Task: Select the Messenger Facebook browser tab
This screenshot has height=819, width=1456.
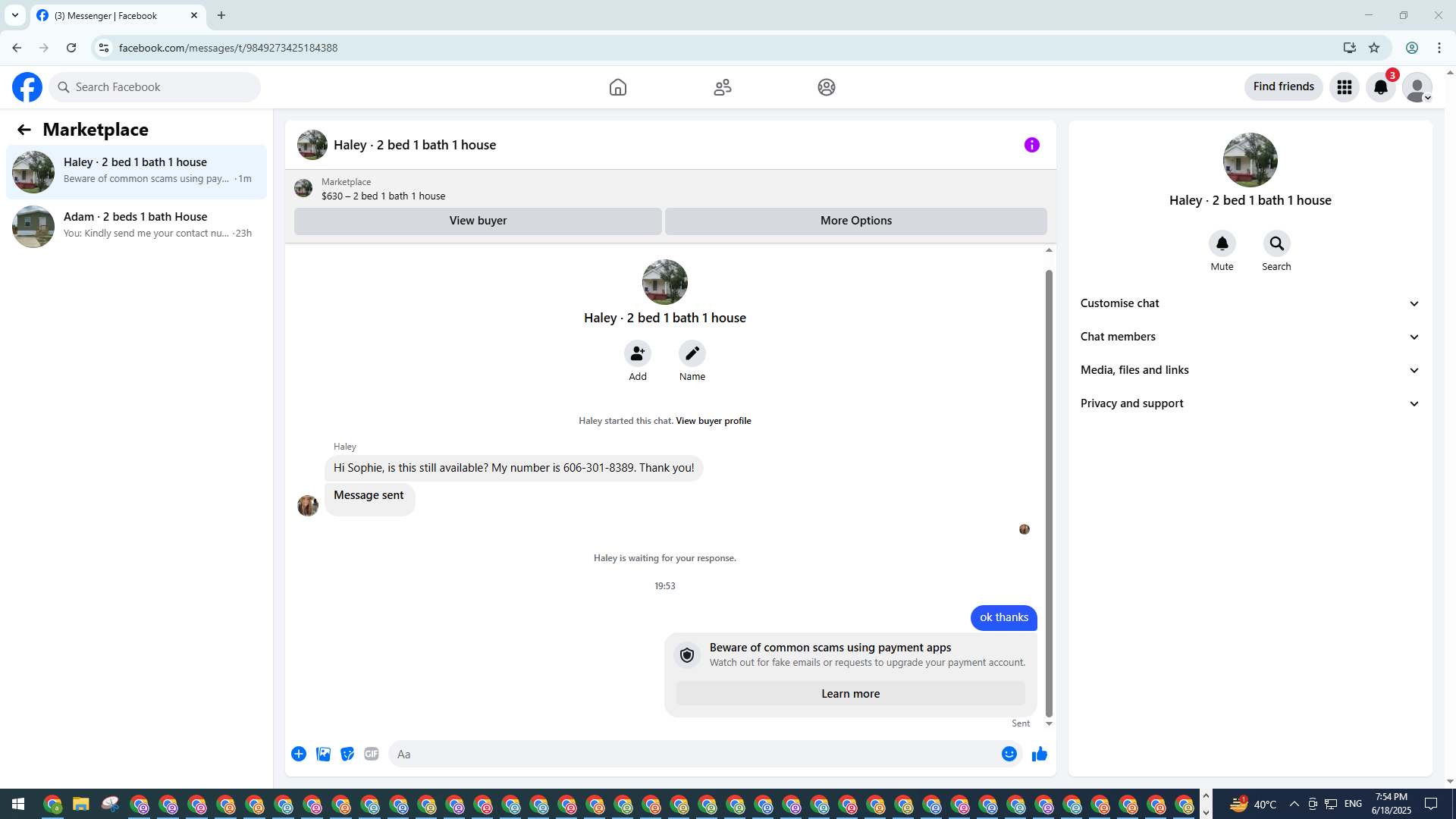Action: [x=118, y=15]
